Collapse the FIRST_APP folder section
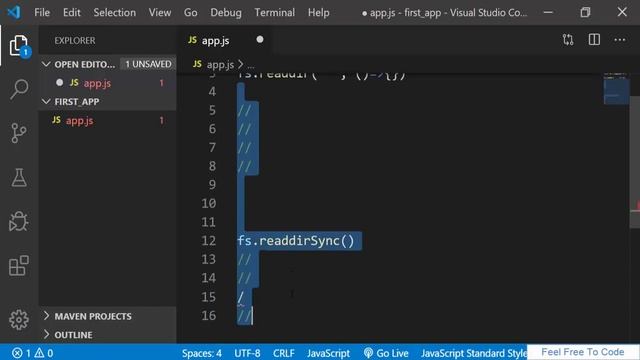640x360 pixels. tap(46, 101)
